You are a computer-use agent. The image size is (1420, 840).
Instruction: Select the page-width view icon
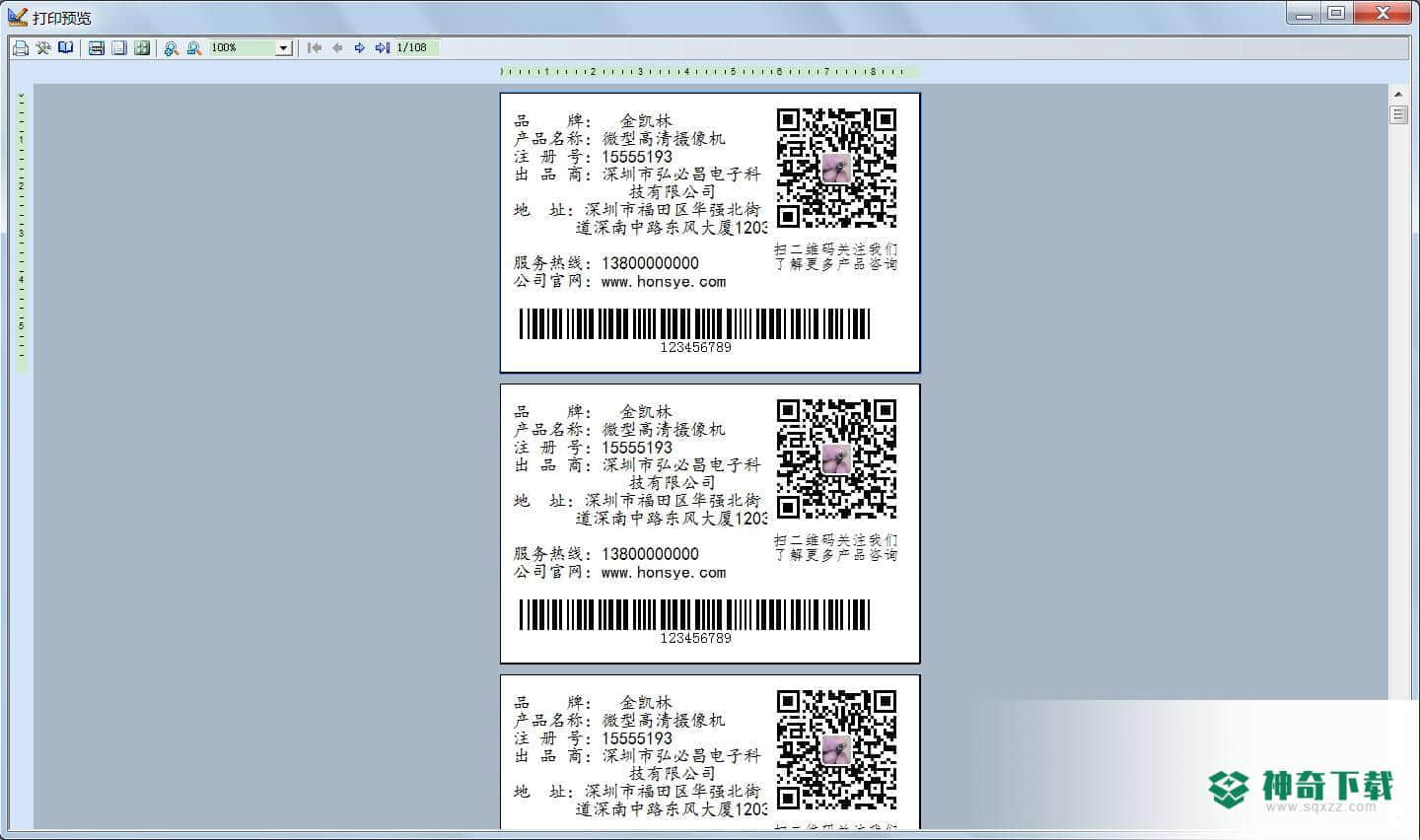pyautogui.click(x=97, y=47)
